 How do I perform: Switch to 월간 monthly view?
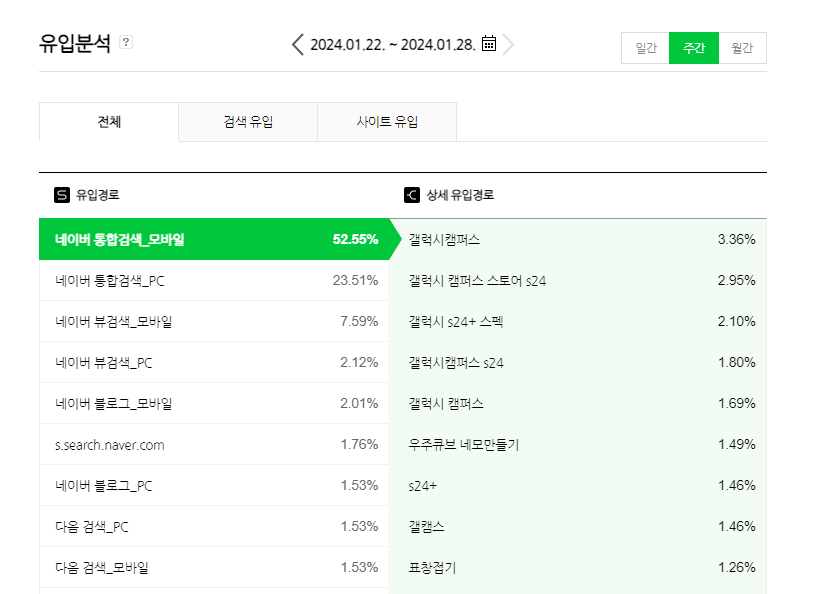tap(742, 48)
